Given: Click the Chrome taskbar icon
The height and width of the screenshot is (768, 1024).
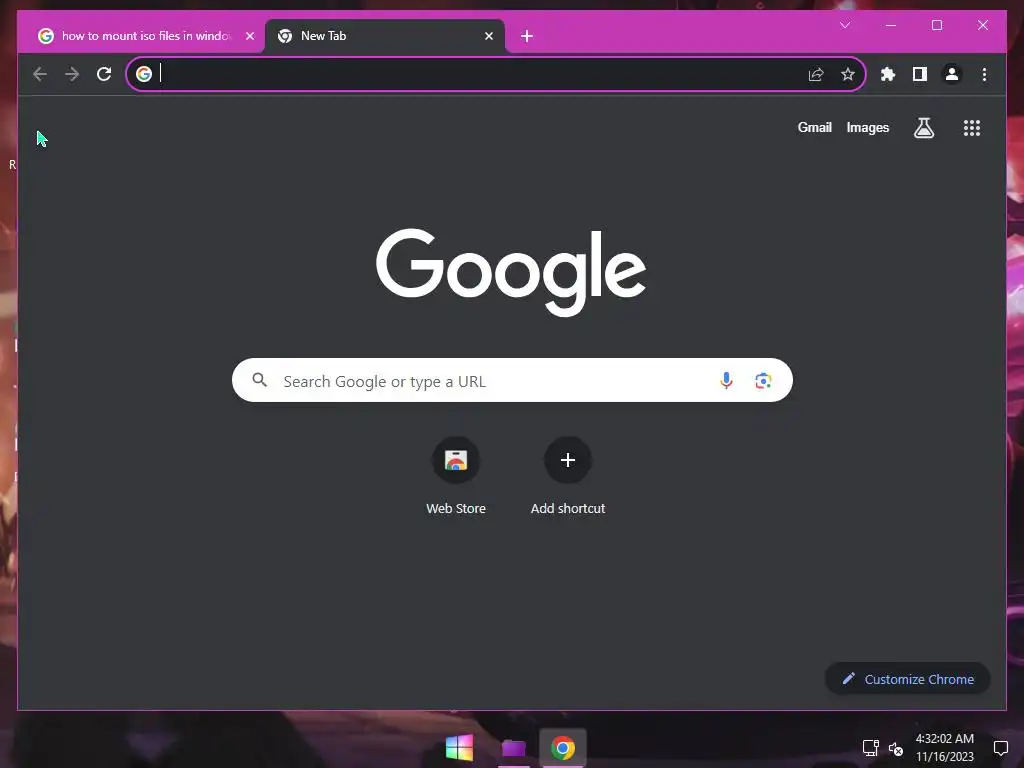Looking at the screenshot, I should tap(563, 748).
